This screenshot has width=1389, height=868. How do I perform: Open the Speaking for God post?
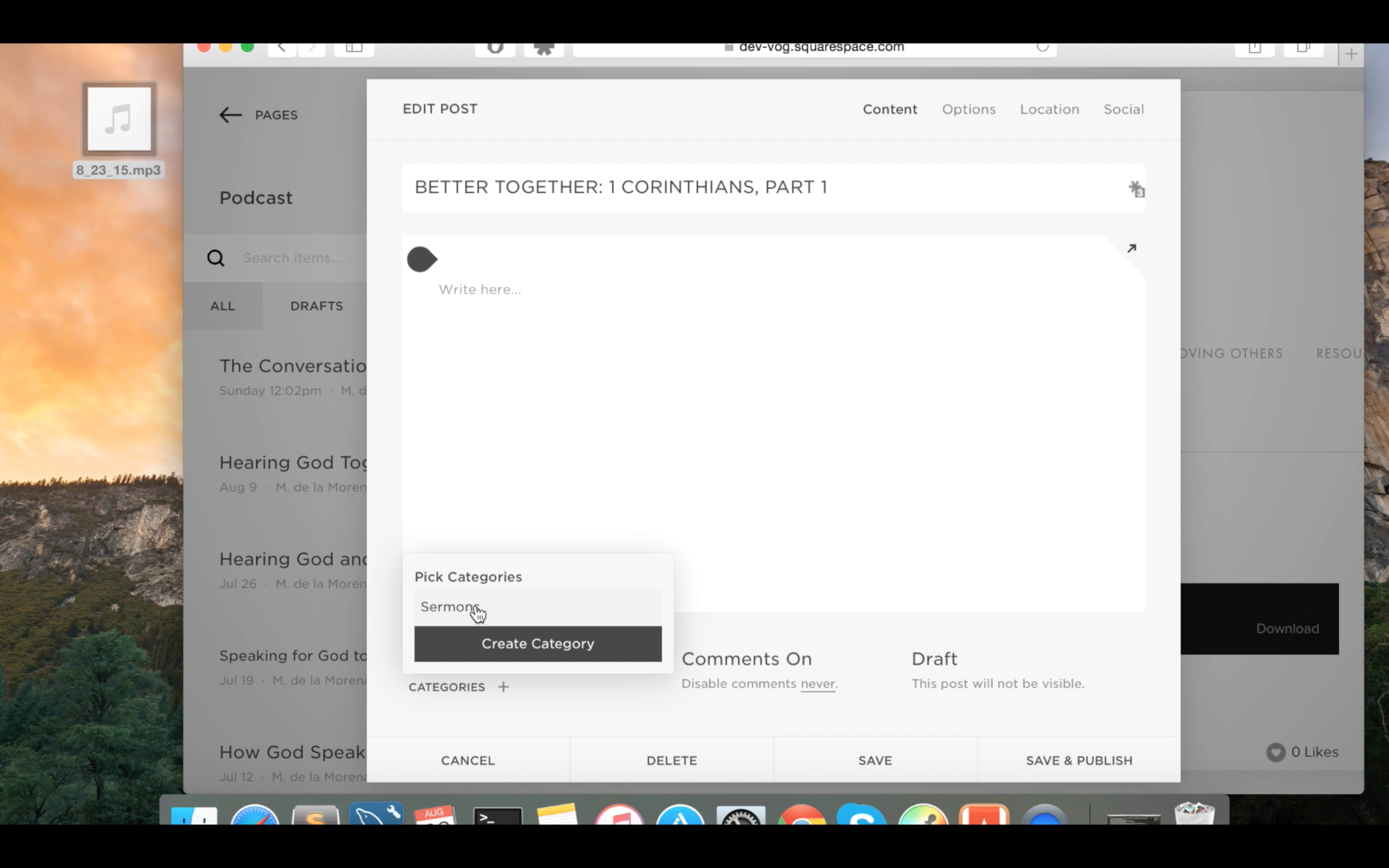click(293, 666)
